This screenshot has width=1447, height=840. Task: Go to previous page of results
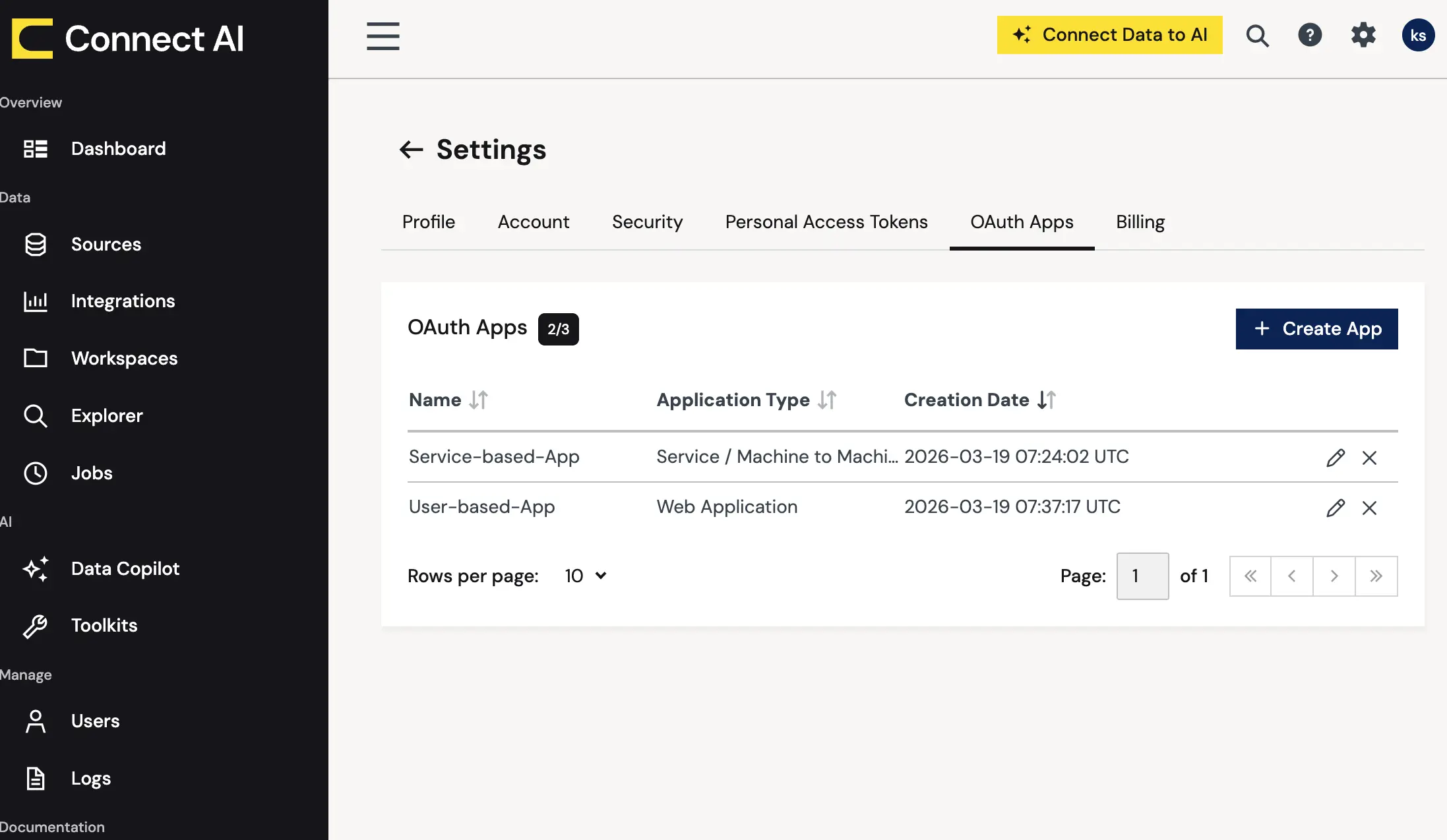pyautogui.click(x=1292, y=576)
